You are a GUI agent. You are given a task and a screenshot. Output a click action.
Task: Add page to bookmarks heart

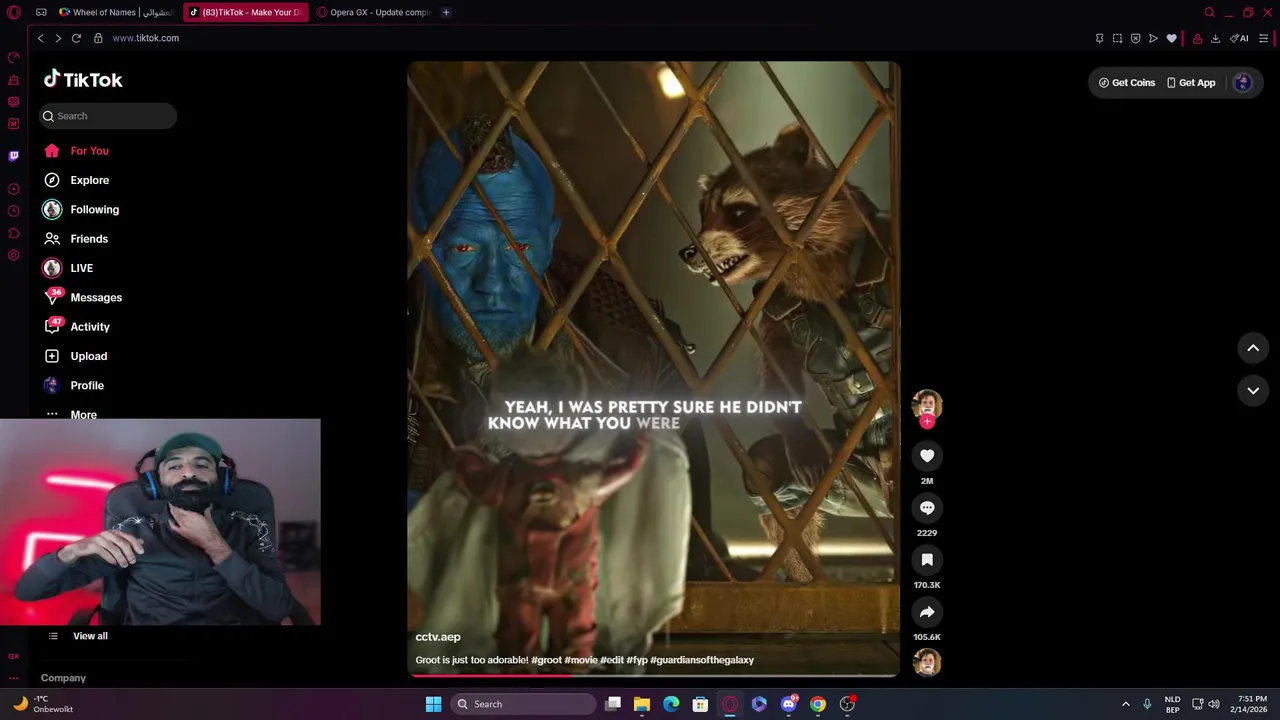(x=1172, y=38)
